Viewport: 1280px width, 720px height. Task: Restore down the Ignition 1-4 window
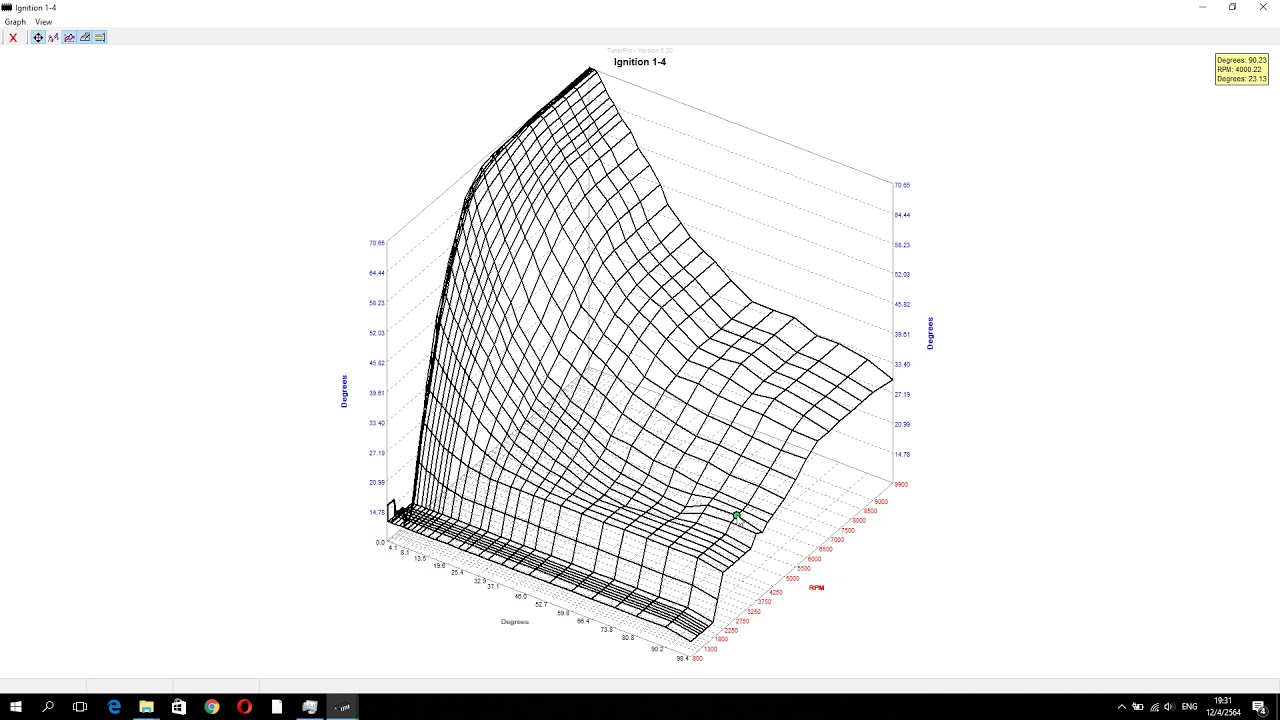[x=1232, y=7]
